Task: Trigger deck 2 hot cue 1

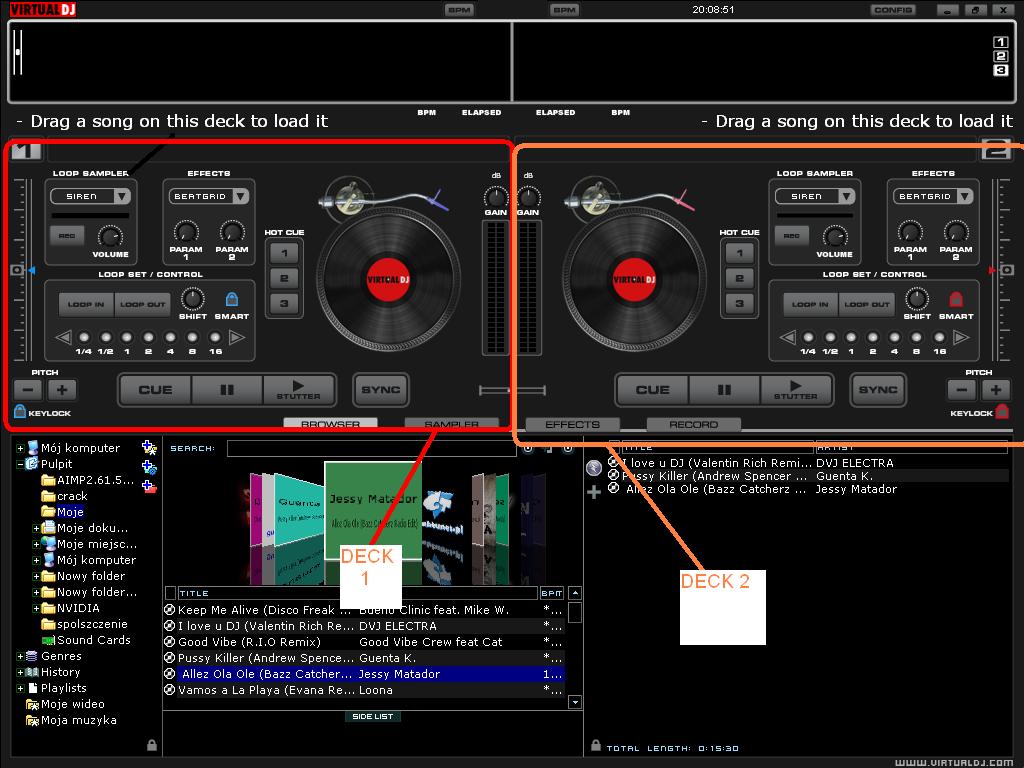Action: pos(739,253)
